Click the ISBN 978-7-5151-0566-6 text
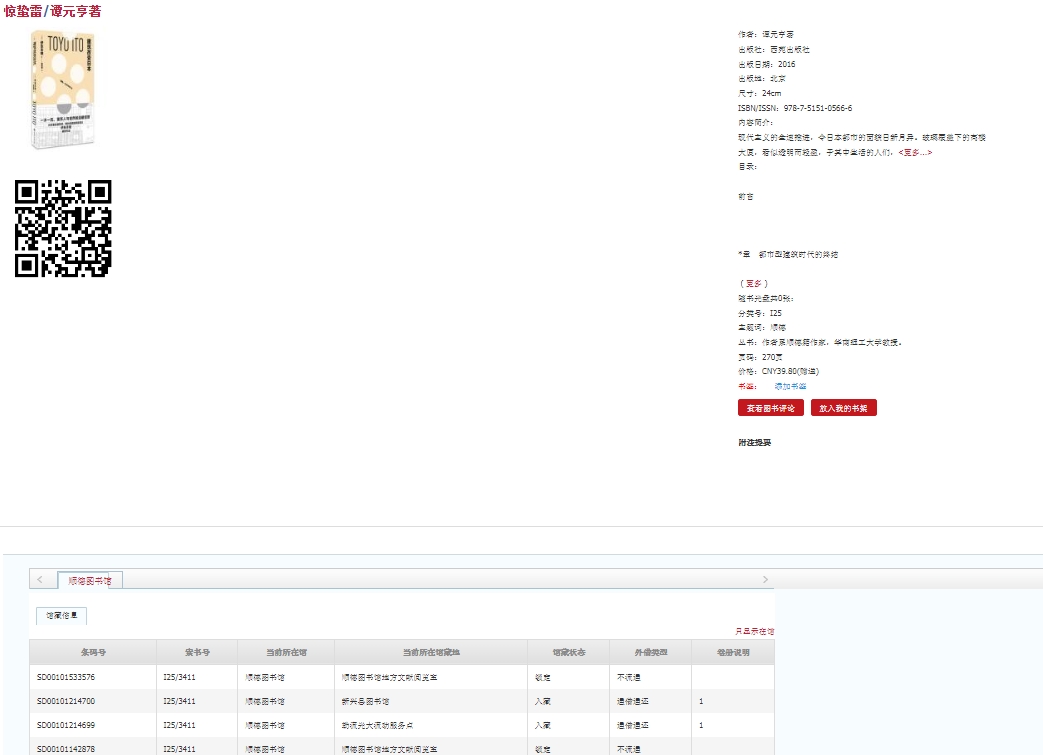The width and height of the screenshot is (1043, 755). coord(818,108)
